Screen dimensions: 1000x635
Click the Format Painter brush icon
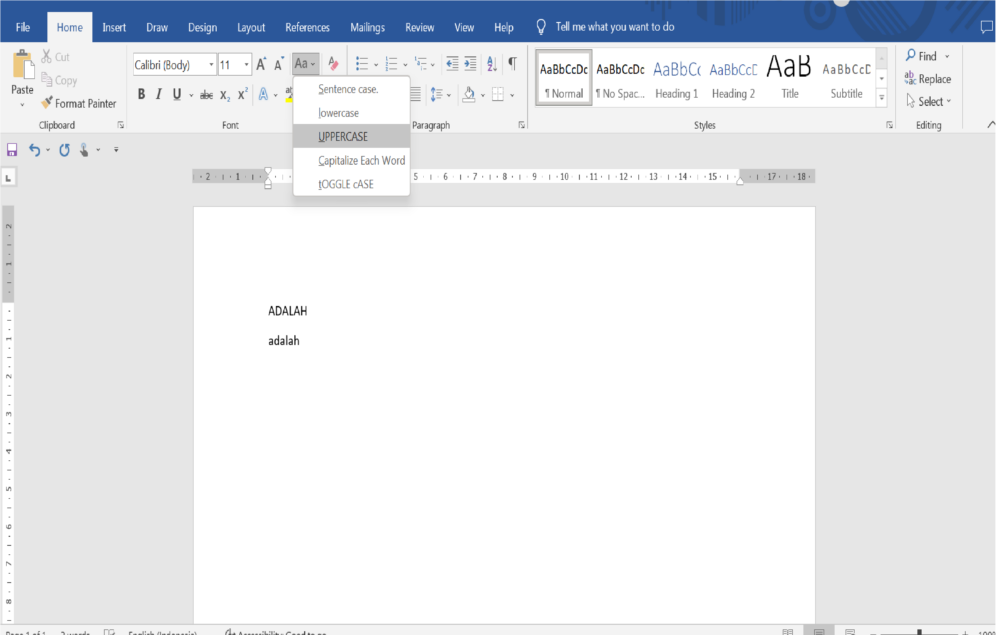(46, 103)
